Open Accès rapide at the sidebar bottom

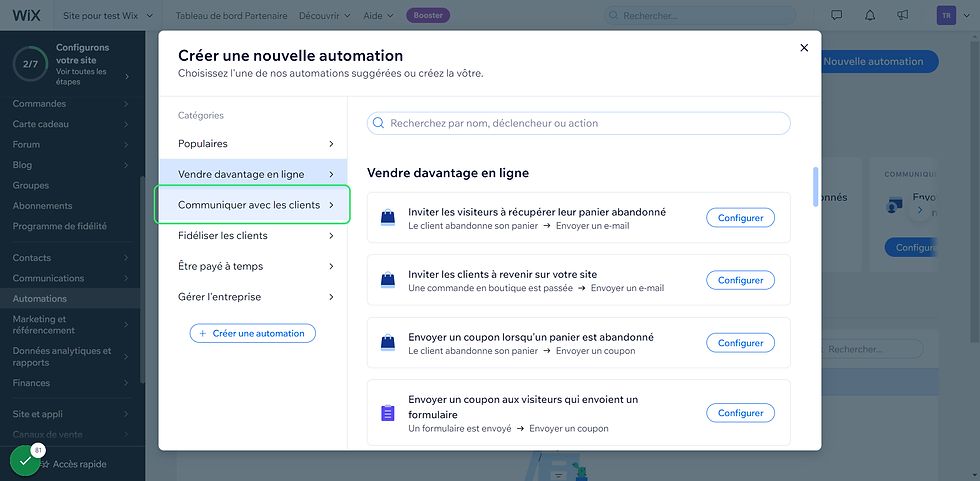[72, 464]
